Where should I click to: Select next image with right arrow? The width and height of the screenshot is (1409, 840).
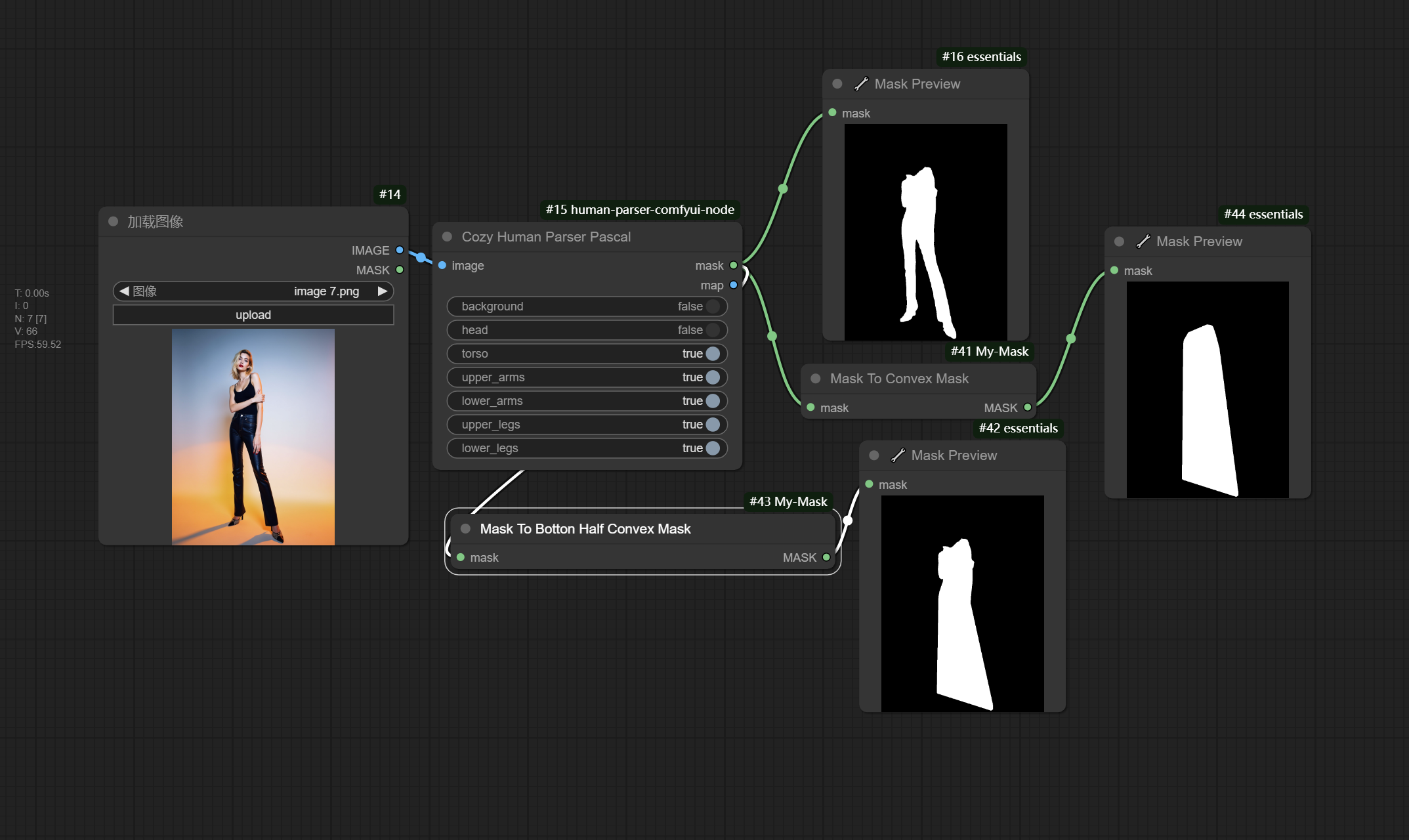(x=383, y=291)
